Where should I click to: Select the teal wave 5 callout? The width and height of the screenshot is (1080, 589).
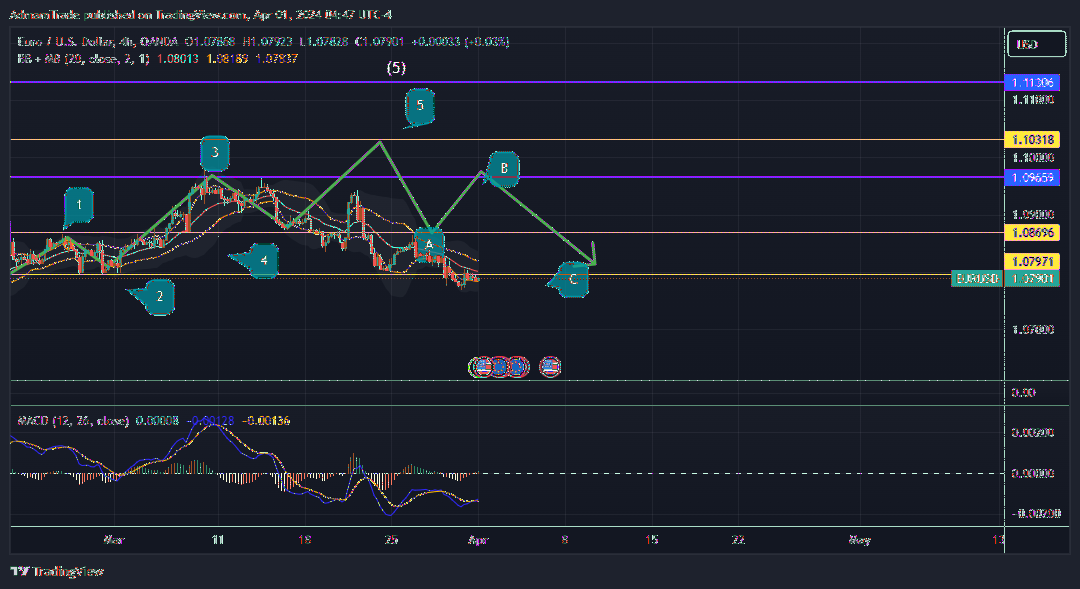[x=419, y=107]
